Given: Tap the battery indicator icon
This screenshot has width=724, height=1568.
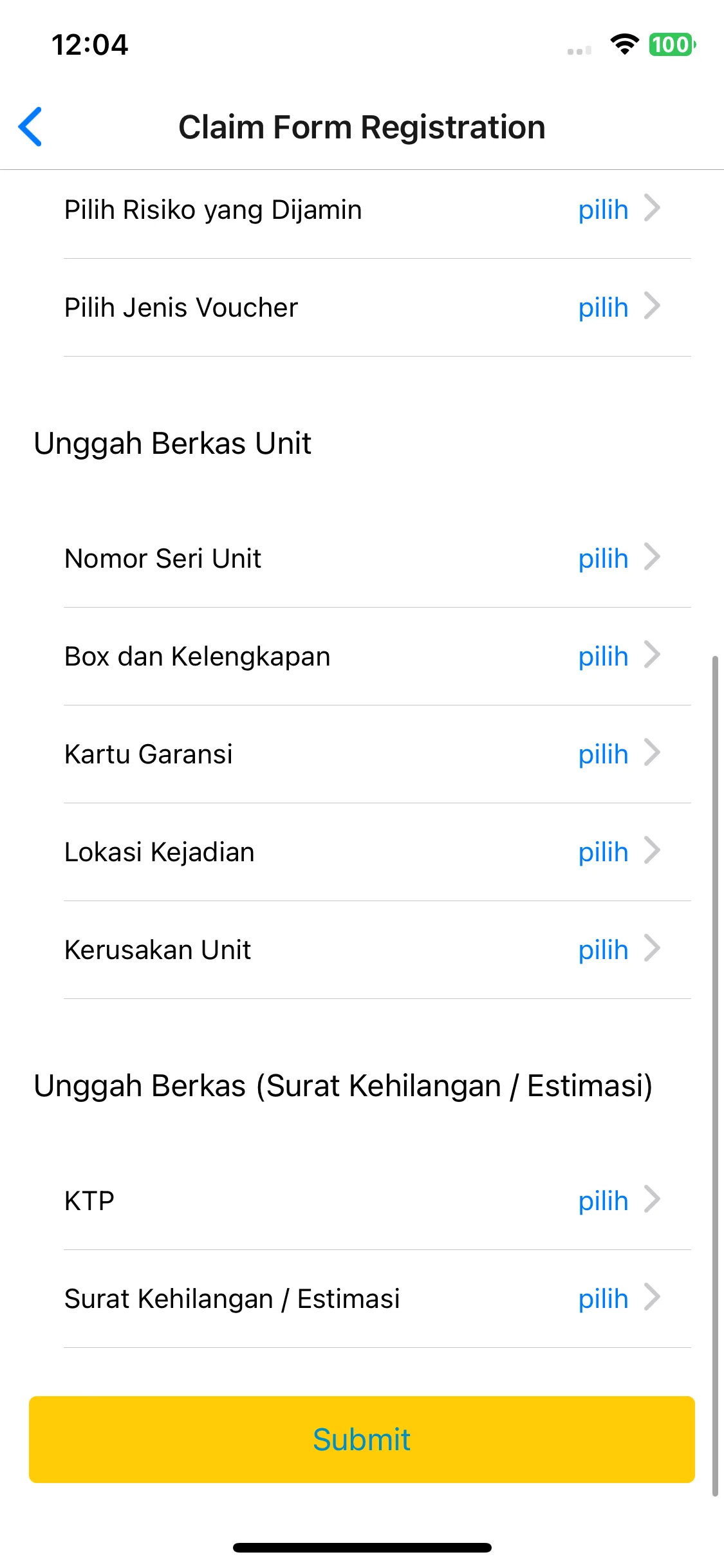Looking at the screenshot, I should tap(672, 44).
